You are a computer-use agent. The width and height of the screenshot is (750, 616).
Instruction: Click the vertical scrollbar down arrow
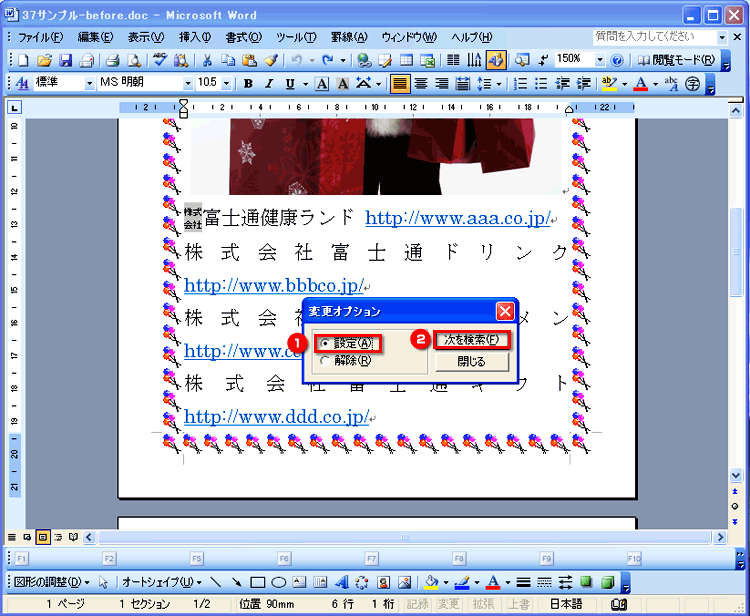click(x=736, y=475)
